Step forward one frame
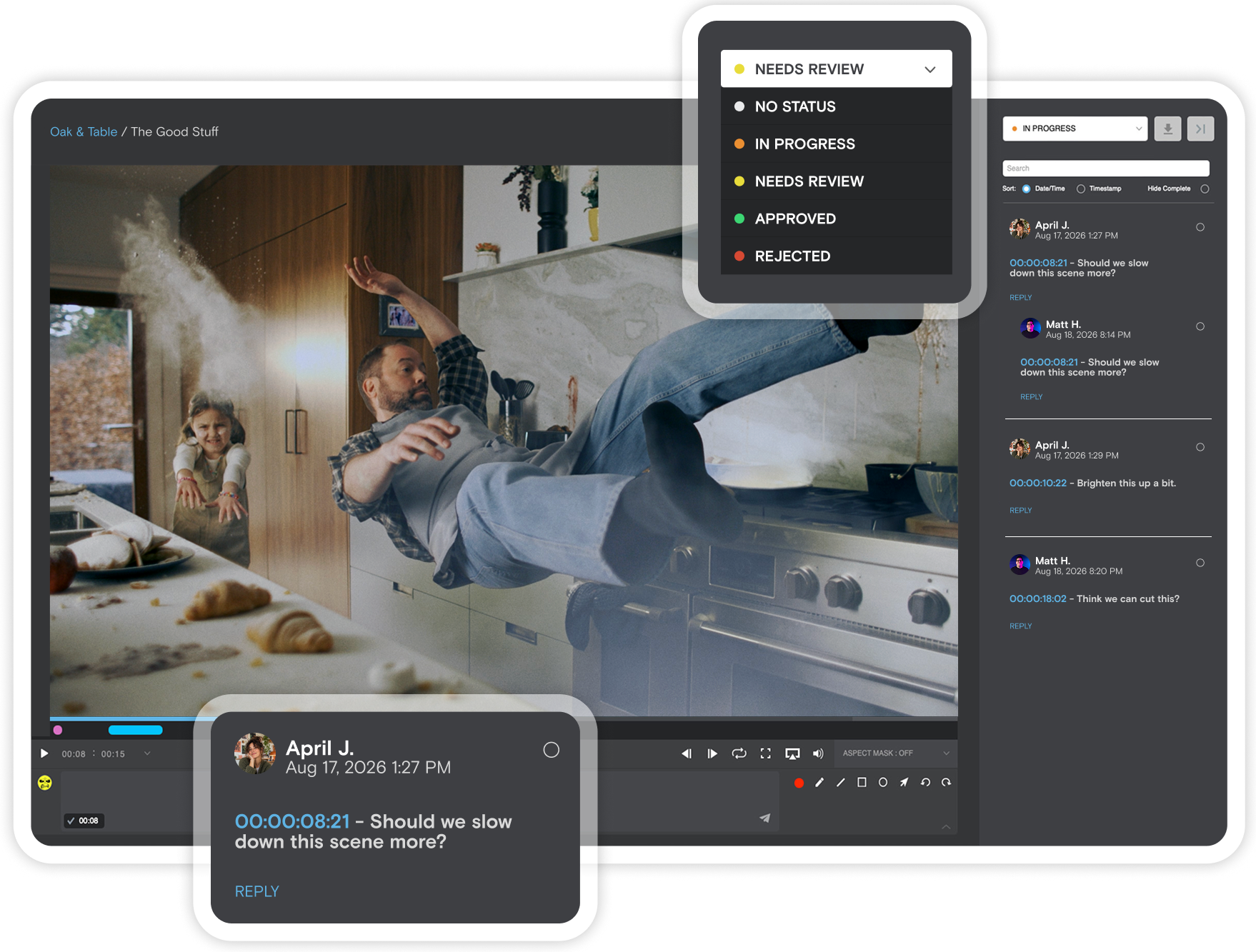Viewport: 1256px width, 952px height. click(712, 753)
